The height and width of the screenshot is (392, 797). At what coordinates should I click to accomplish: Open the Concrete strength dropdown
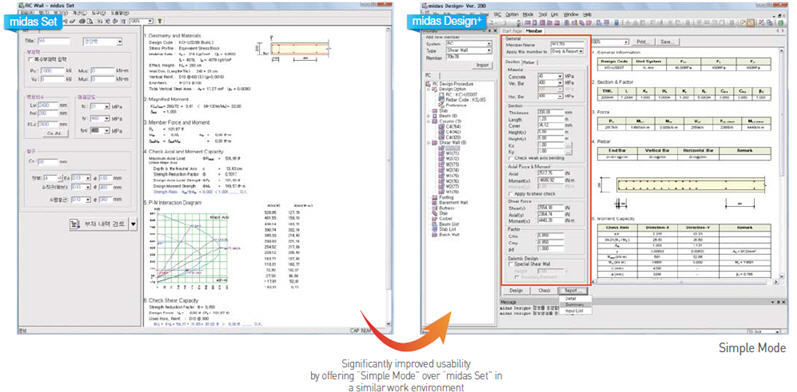click(550, 76)
